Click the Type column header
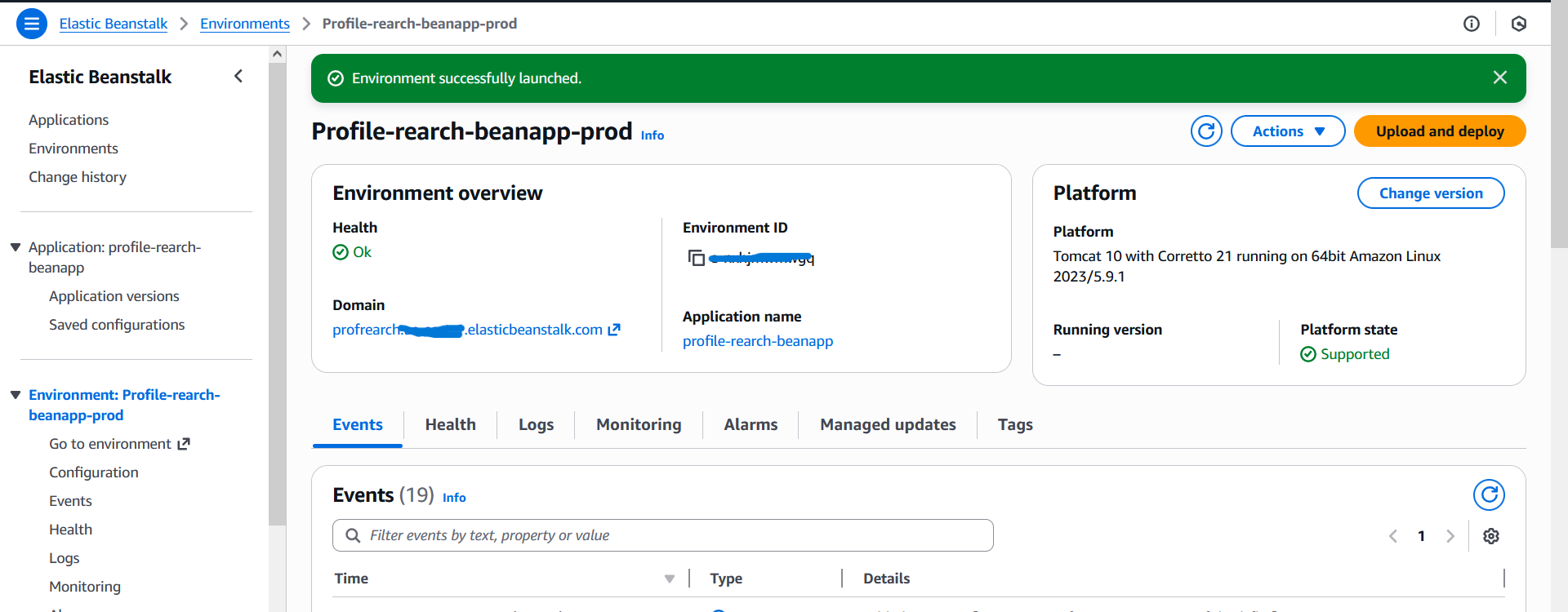1568x612 pixels. 726,579
